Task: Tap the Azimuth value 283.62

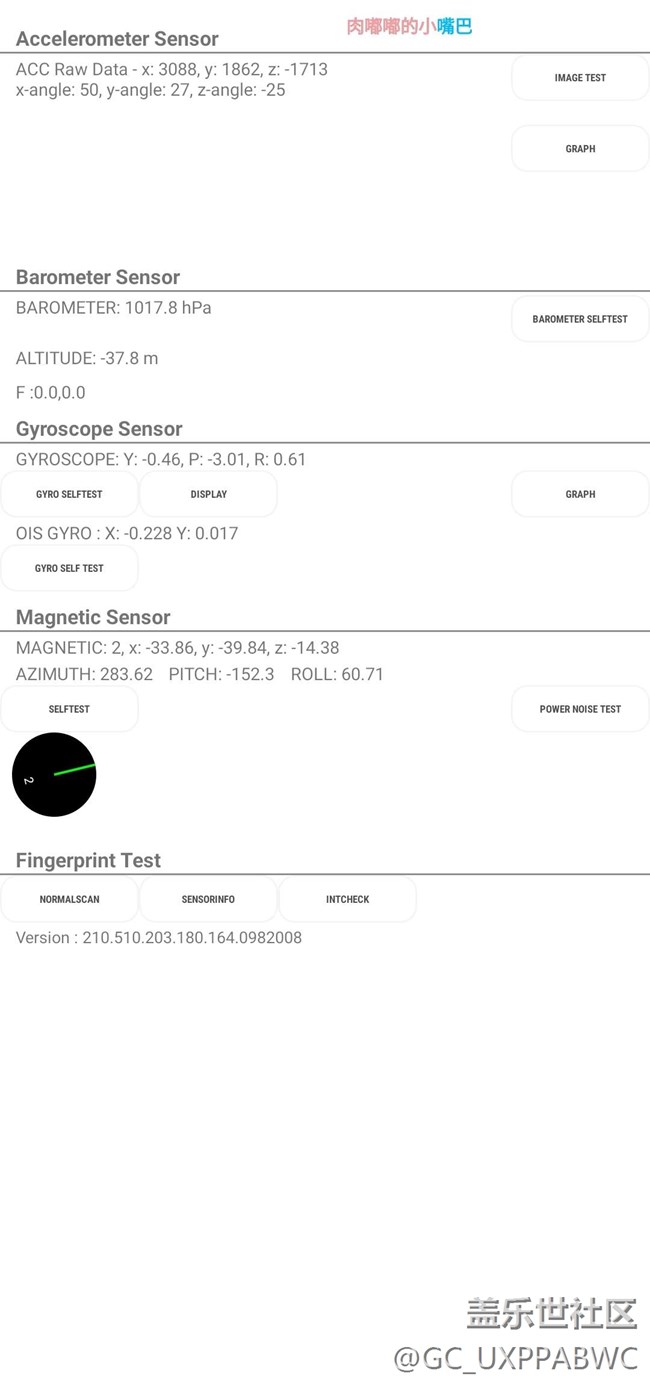Action: pyautogui.click(x=126, y=674)
